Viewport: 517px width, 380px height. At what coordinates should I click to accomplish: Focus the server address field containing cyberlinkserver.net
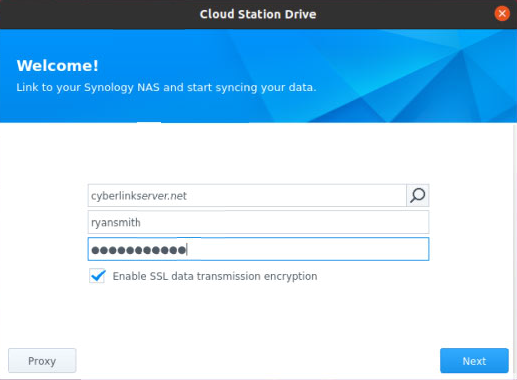[247, 195]
